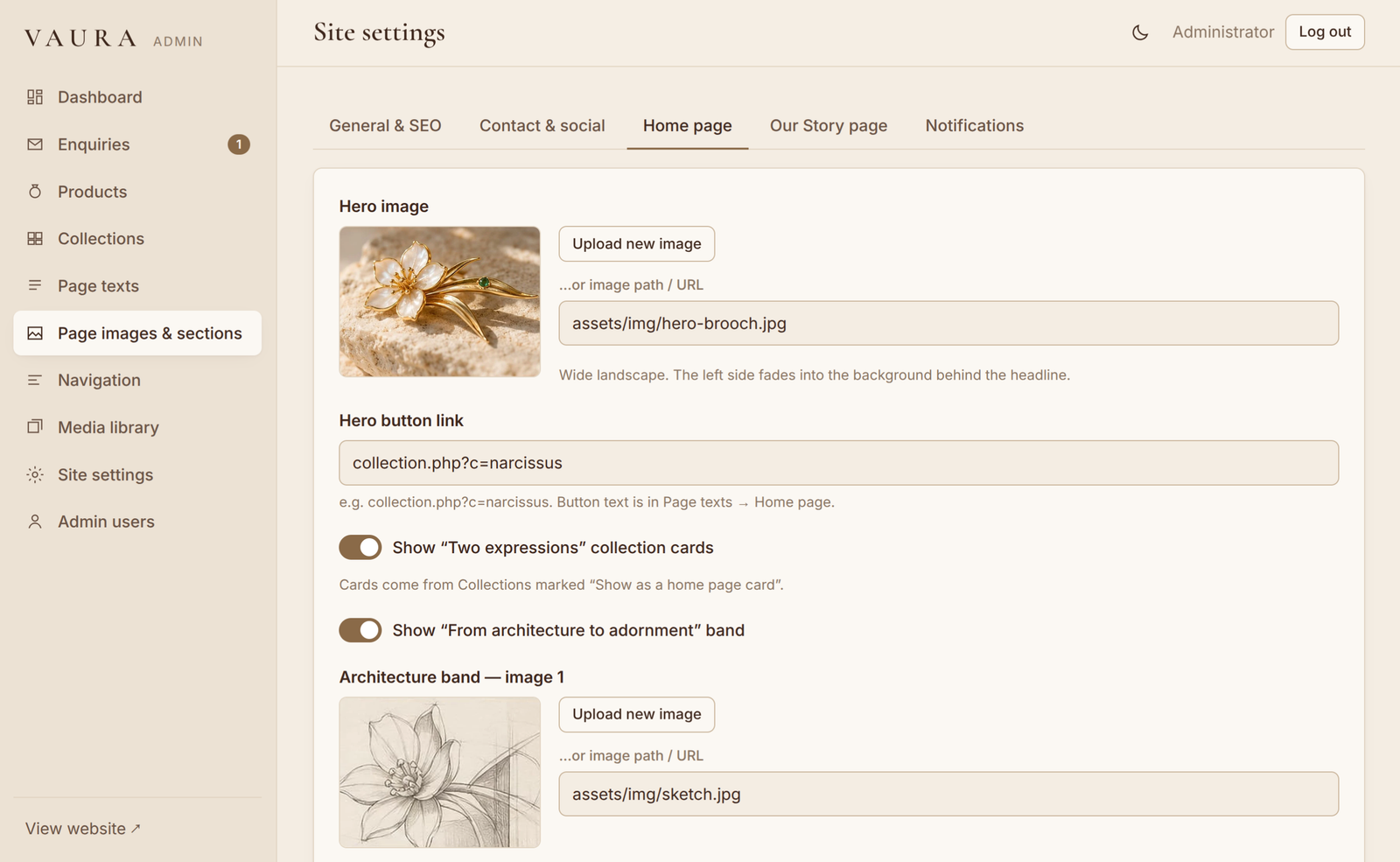Click the flower sketch thumbnail

[x=440, y=773]
